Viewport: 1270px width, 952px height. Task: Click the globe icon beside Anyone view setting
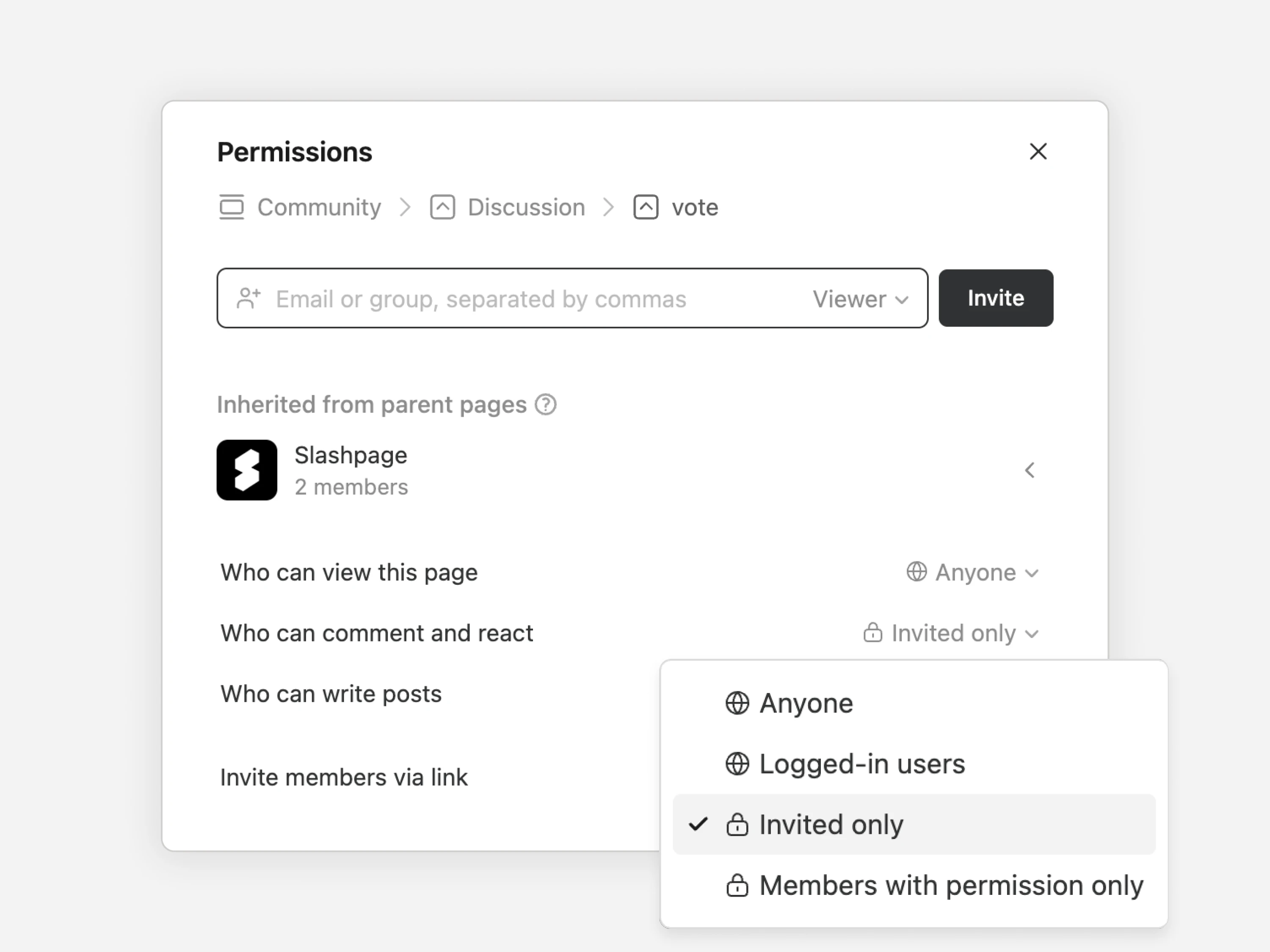point(917,572)
